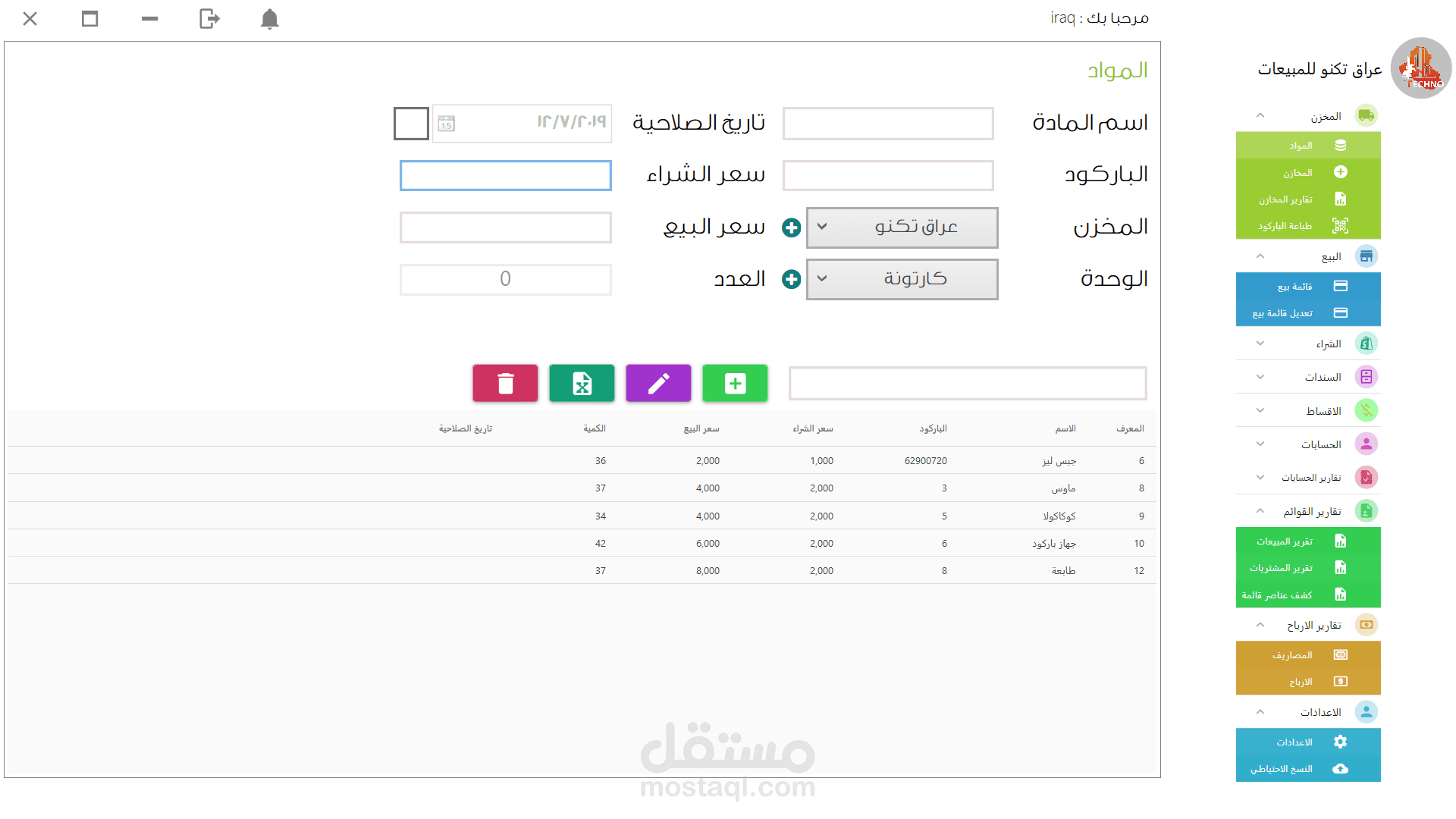Open calendar picker in expiry date field

[446, 124]
